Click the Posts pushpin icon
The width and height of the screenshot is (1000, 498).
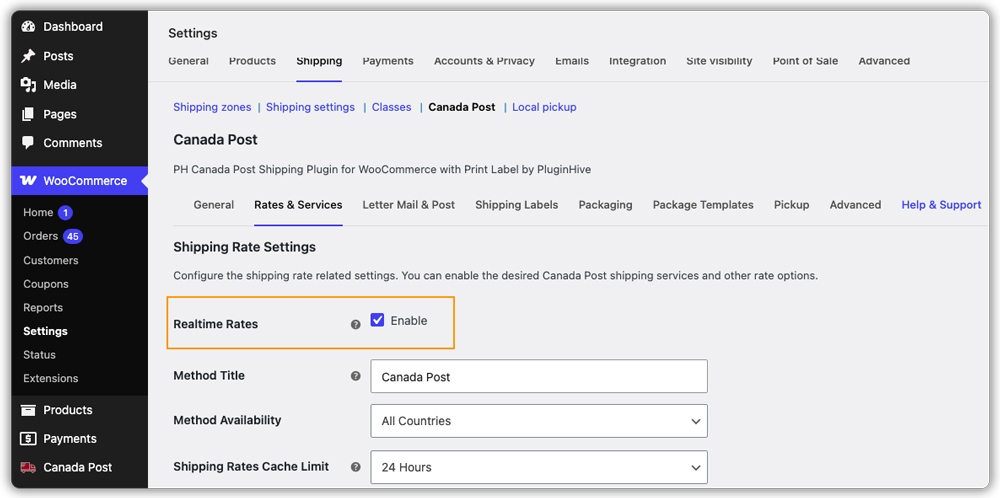28,56
